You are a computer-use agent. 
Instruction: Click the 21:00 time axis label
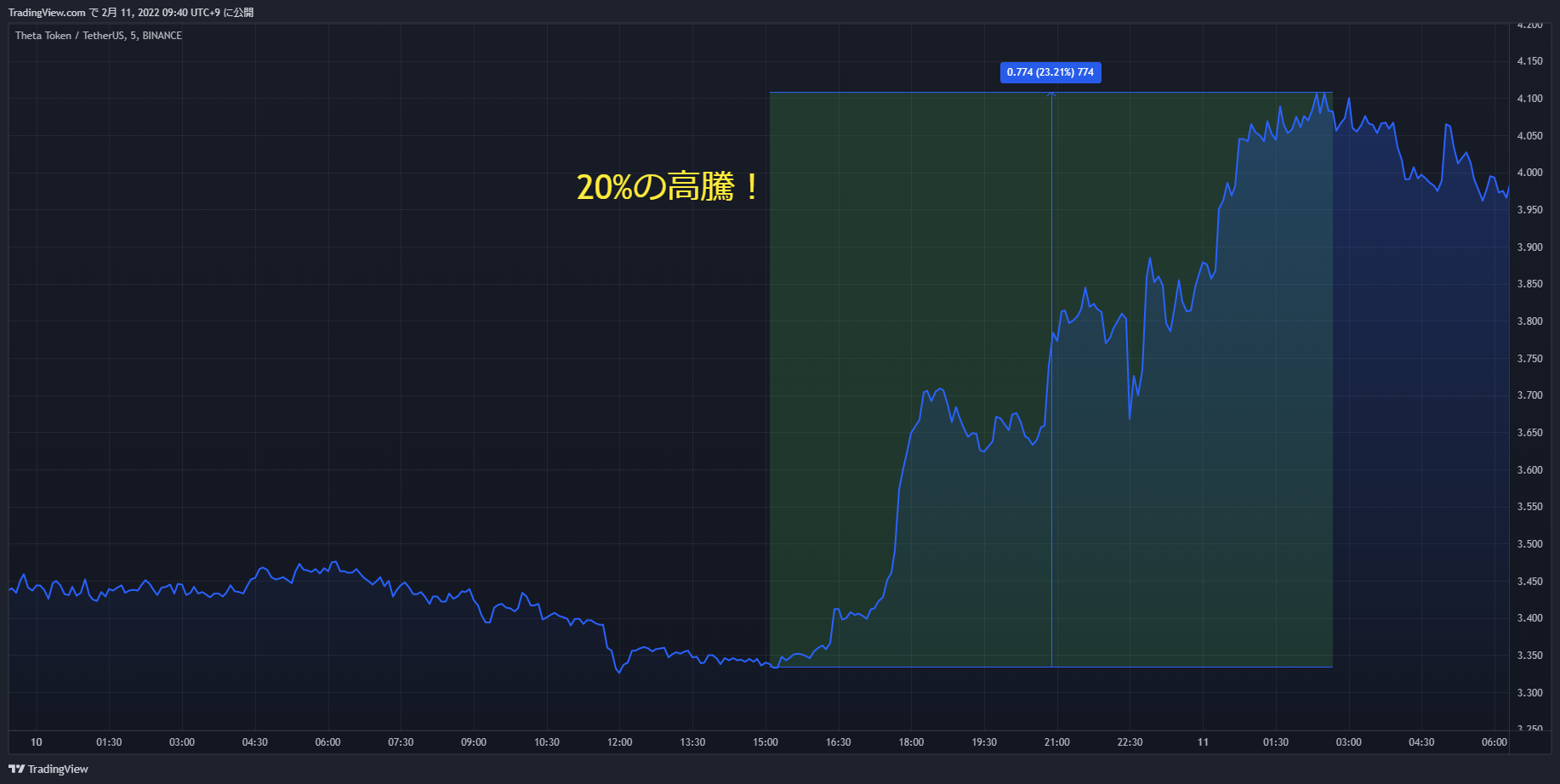click(x=1057, y=742)
